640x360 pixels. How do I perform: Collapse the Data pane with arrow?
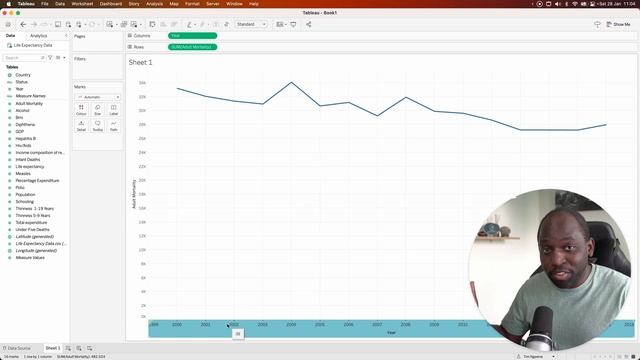[x=66, y=36]
